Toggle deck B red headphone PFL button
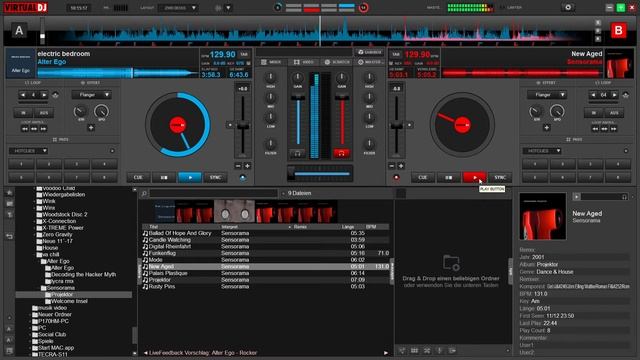This screenshot has width=640, height=360. coord(341,153)
